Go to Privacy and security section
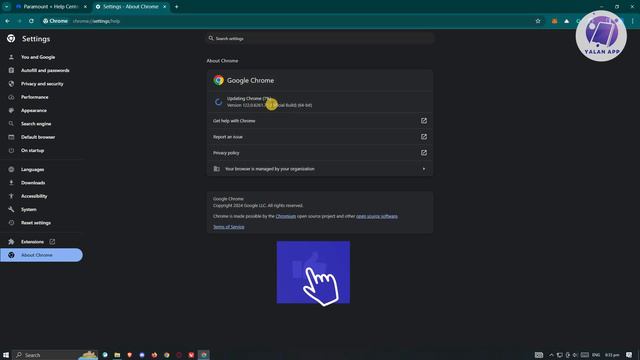The image size is (640, 360). [42, 84]
